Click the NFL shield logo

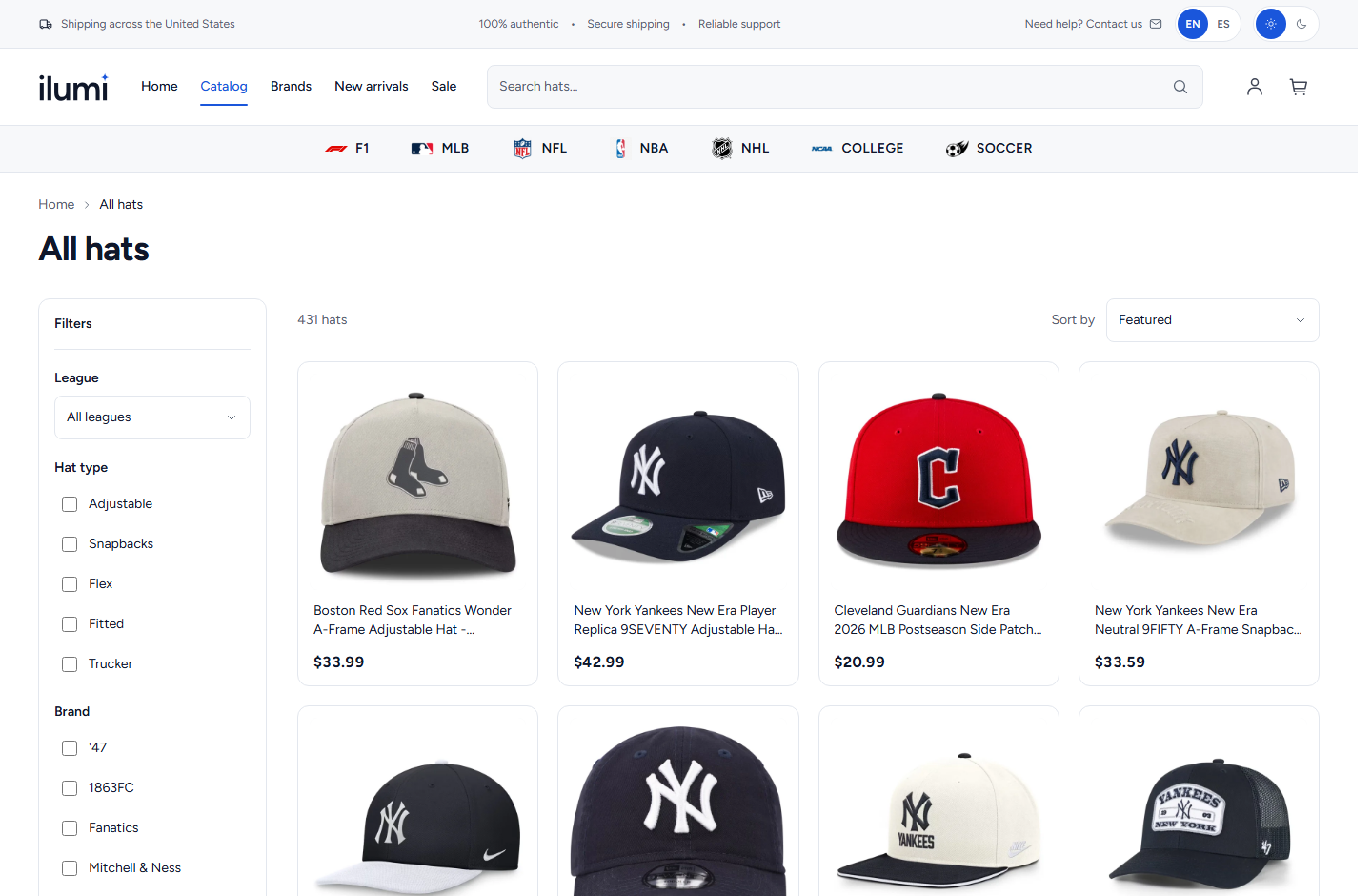click(x=522, y=149)
